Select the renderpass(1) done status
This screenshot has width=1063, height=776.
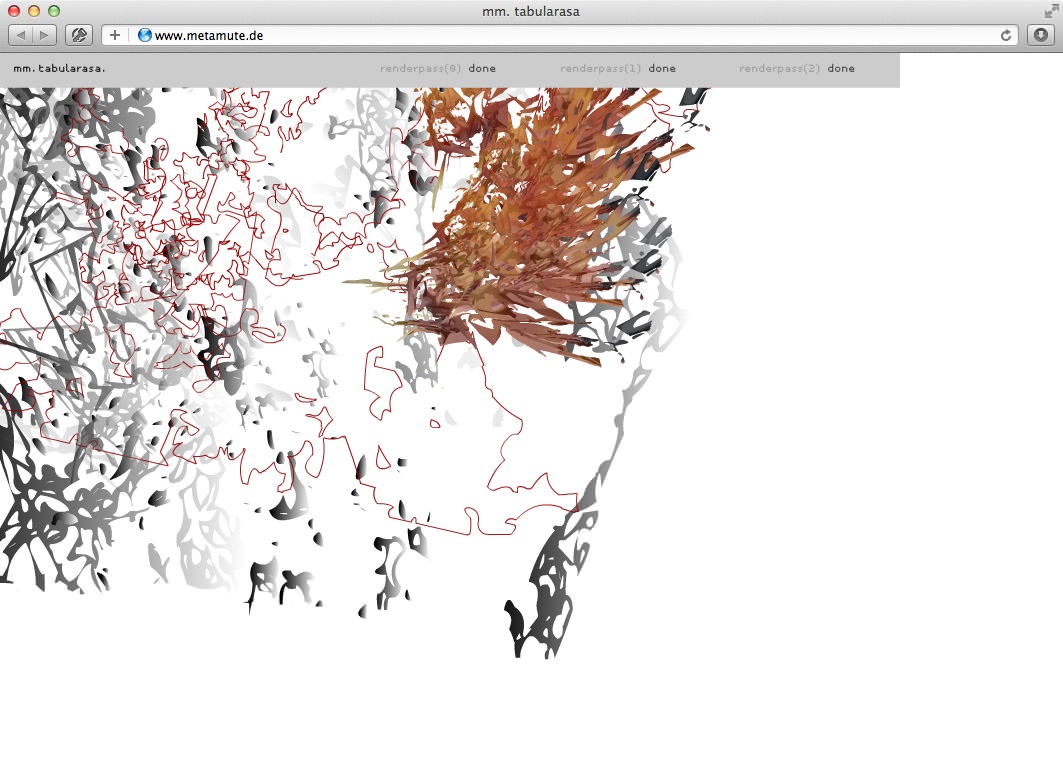[x=617, y=69]
